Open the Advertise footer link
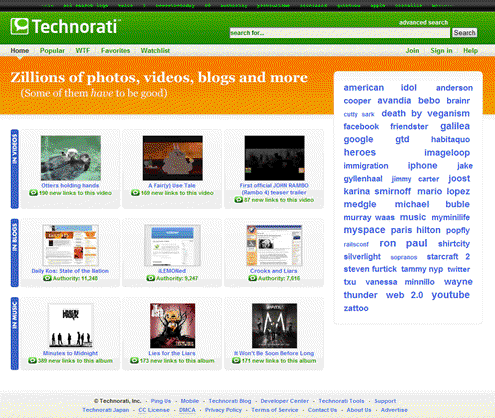495x418 pixels. pyautogui.click(x=394, y=410)
